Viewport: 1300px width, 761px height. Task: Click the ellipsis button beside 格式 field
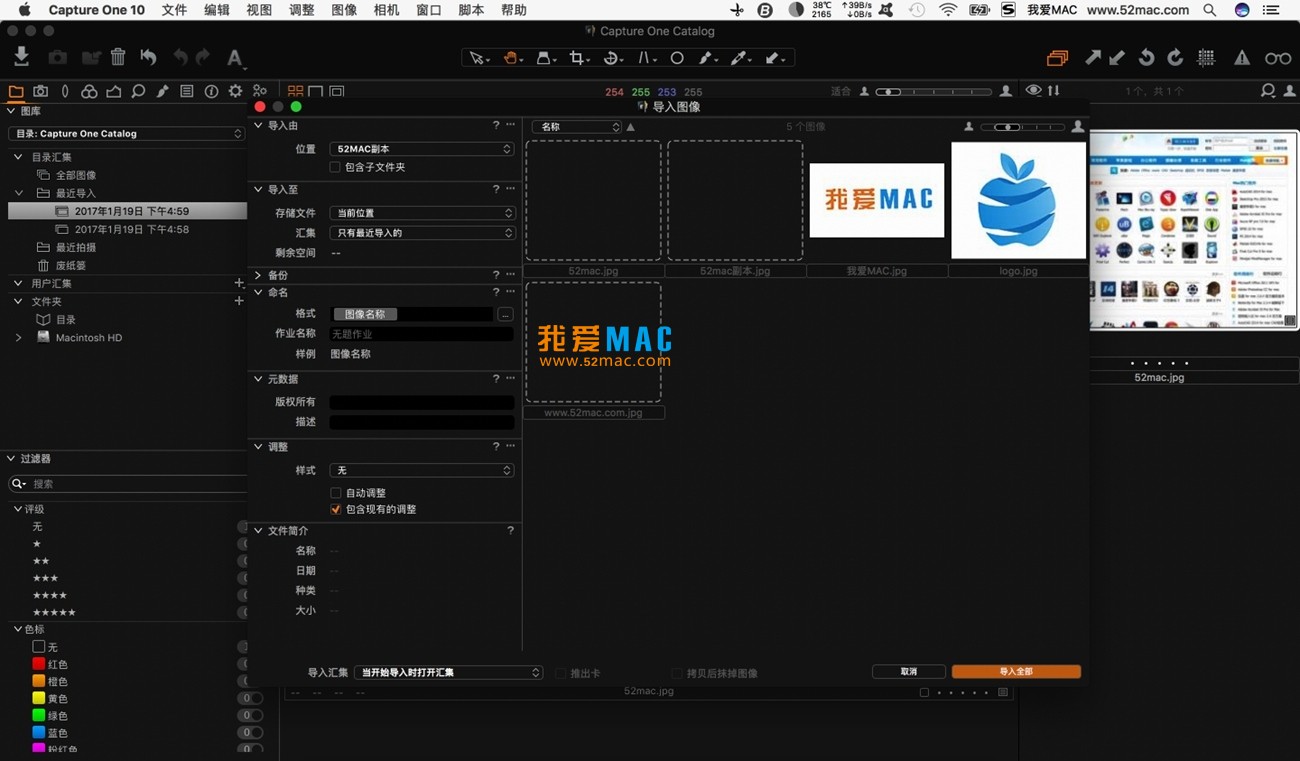tap(505, 314)
